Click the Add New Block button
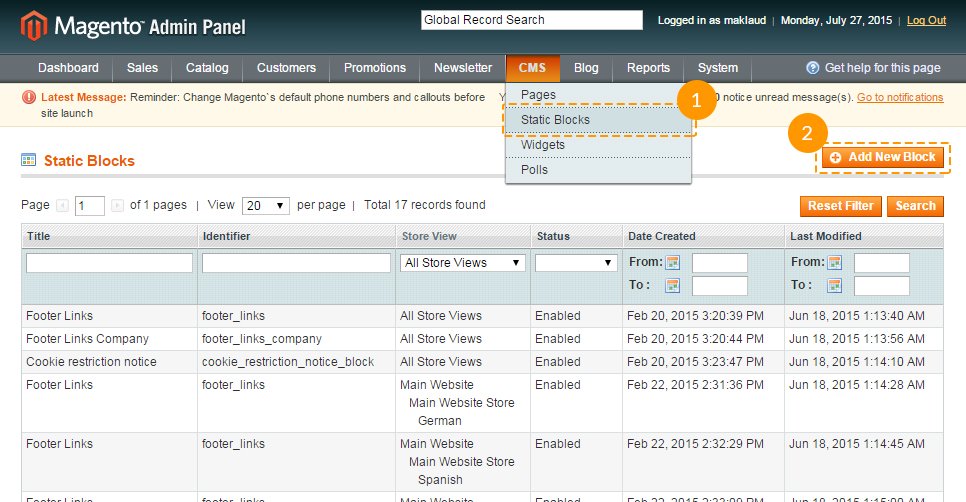Screen dimensions: 966x502 (883, 158)
